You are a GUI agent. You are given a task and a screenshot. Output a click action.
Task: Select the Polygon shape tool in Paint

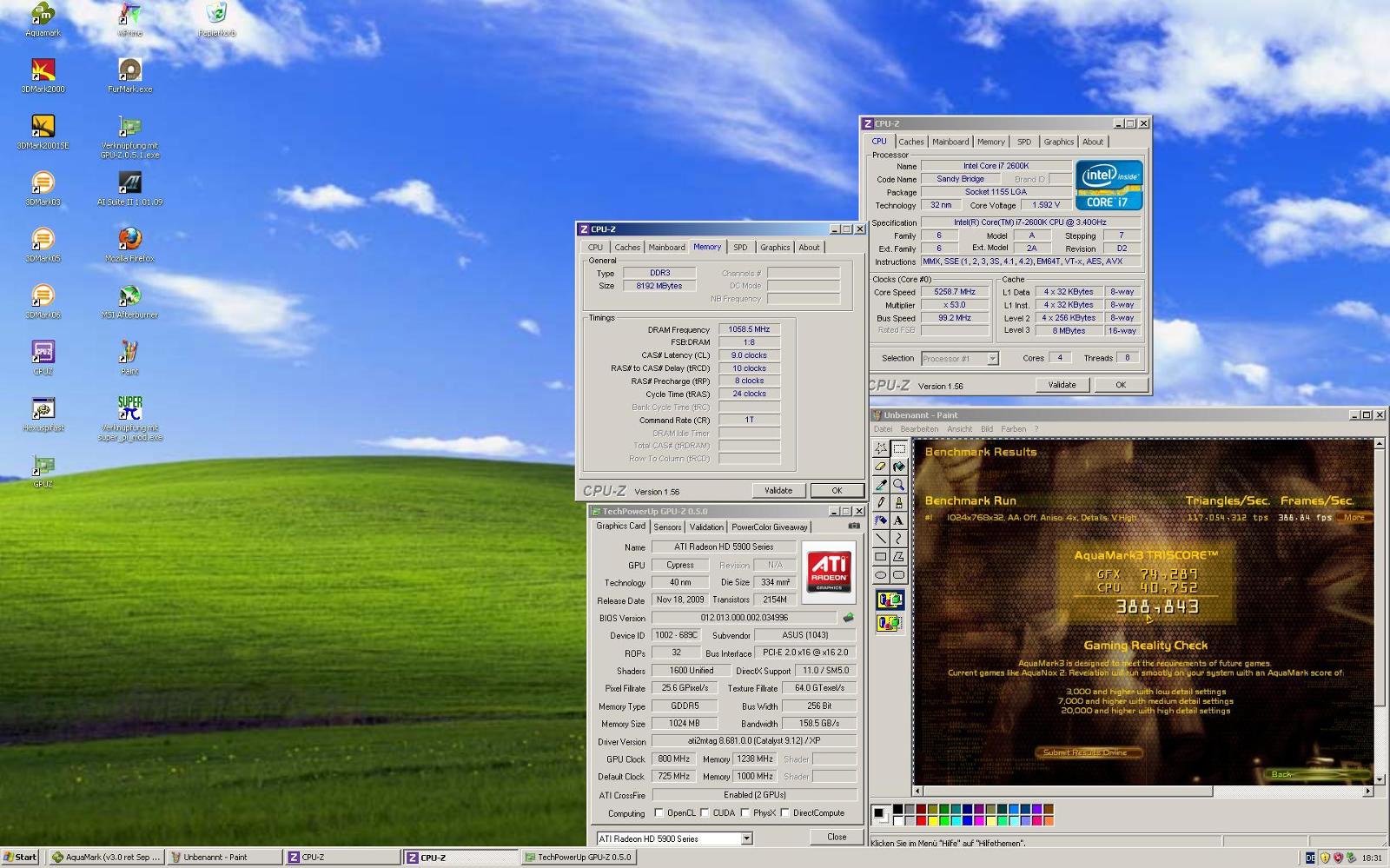[898, 557]
